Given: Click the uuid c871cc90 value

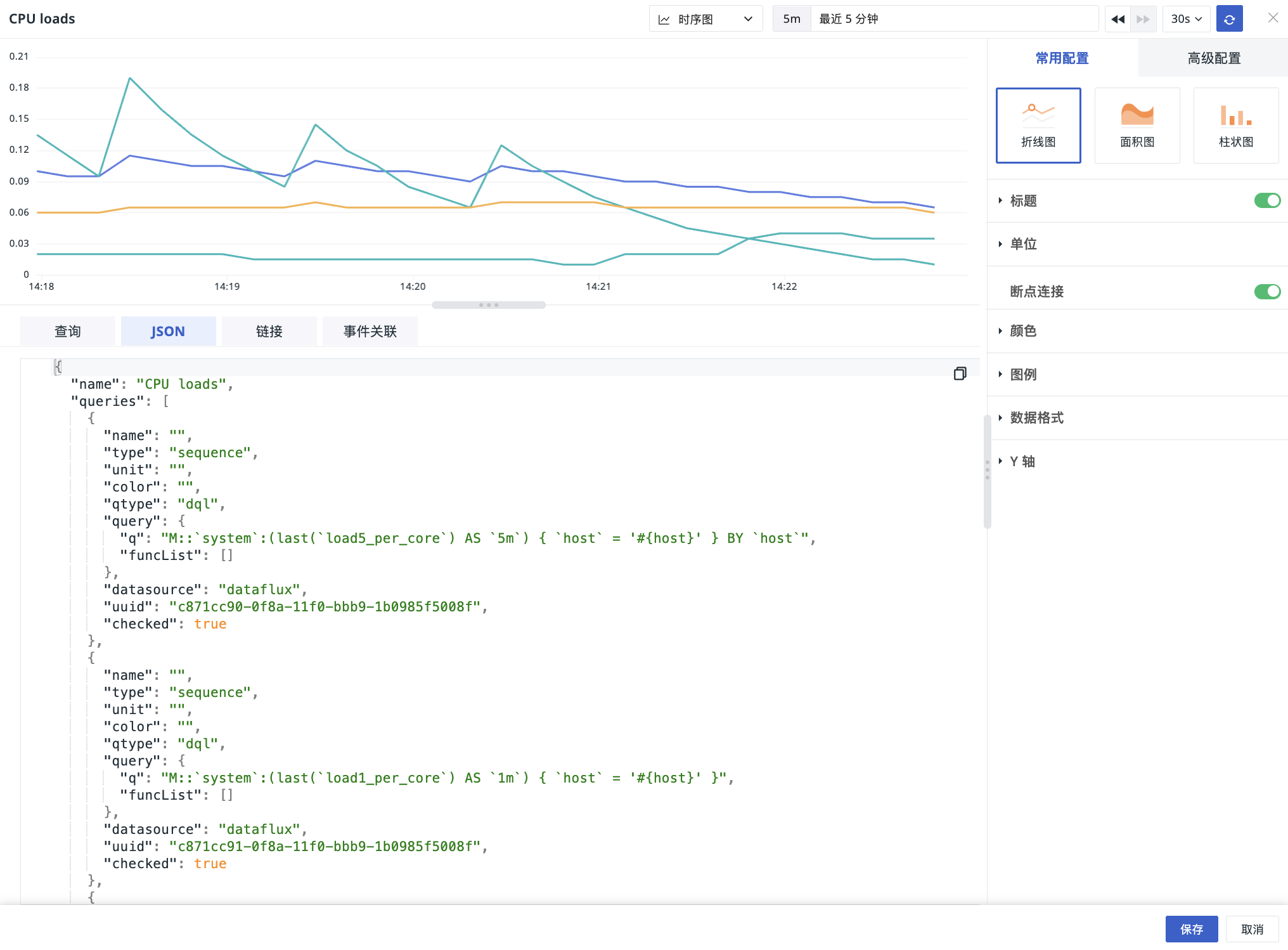Looking at the screenshot, I should (x=325, y=607).
